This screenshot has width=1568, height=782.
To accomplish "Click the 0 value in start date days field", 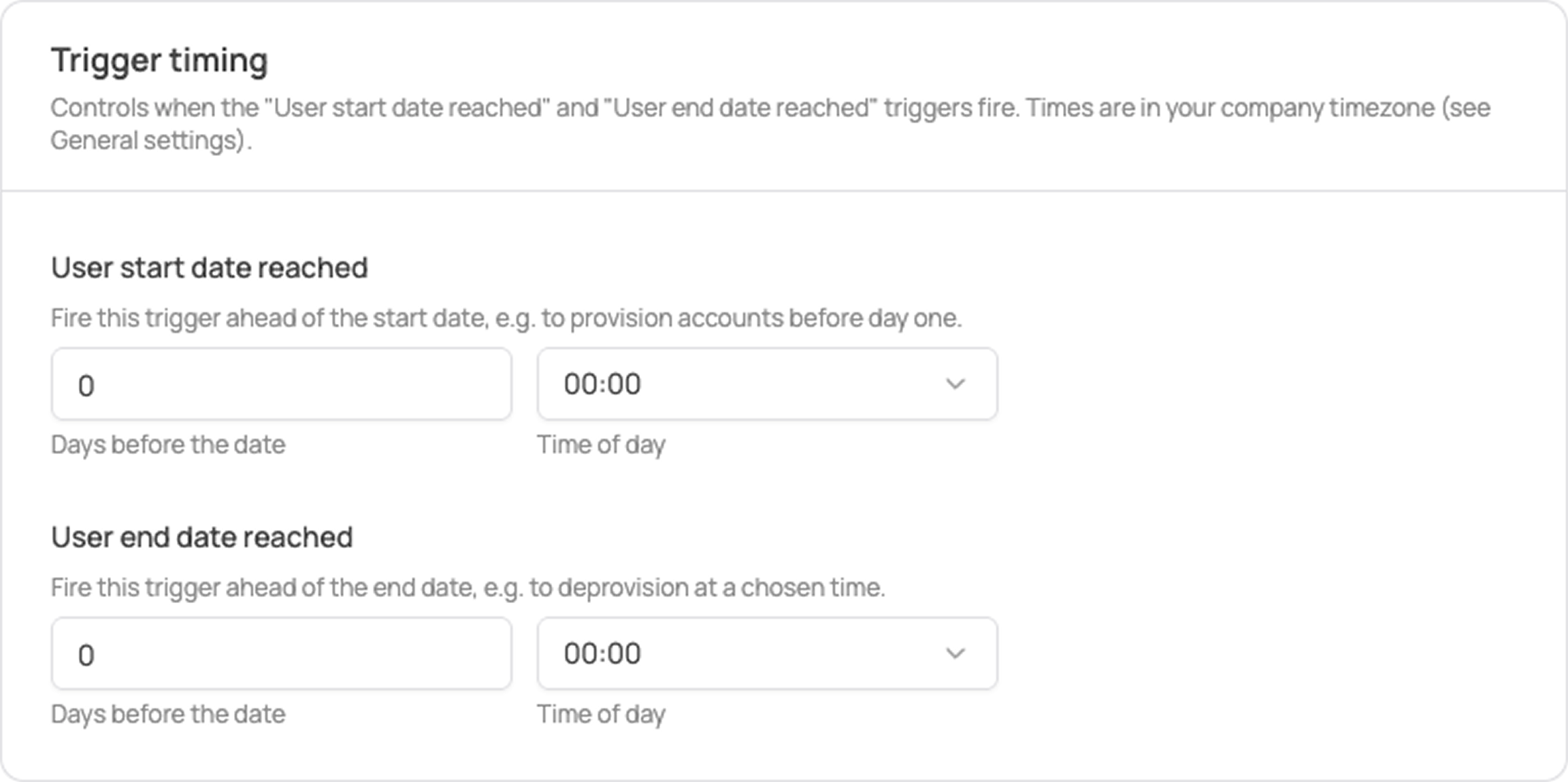I will [x=86, y=386].
